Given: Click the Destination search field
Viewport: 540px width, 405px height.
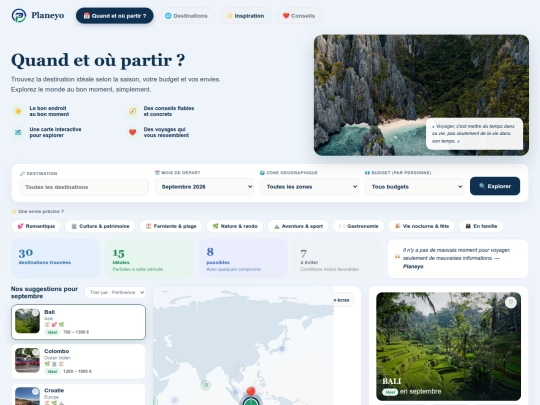Looking at the screenshot, I should click(x=84, y=187).
